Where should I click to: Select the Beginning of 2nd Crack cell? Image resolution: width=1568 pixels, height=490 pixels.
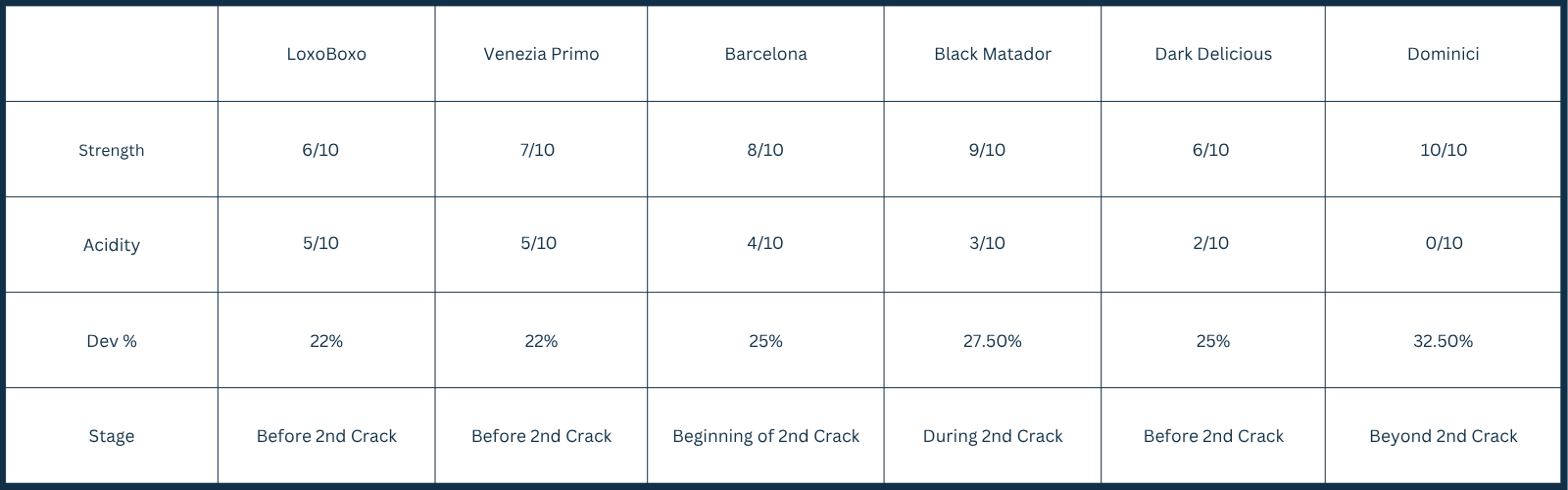(765, 436)
